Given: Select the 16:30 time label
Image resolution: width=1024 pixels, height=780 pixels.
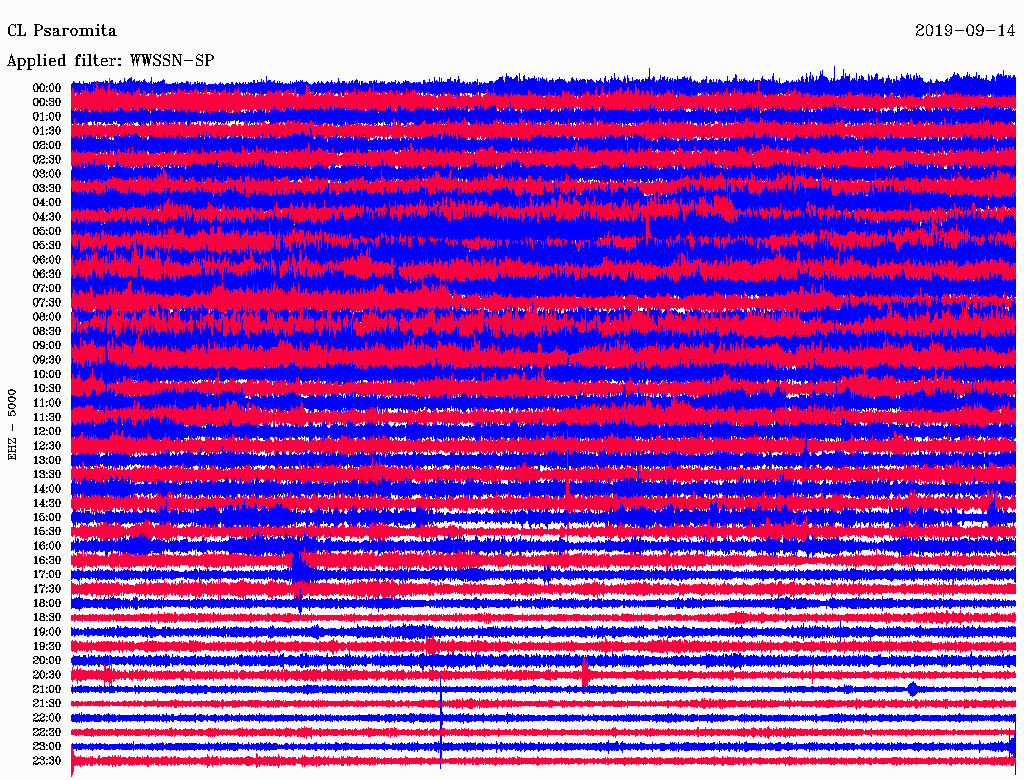Looking at the screenshot, I should pyautogui.click(x=47, y=561).
